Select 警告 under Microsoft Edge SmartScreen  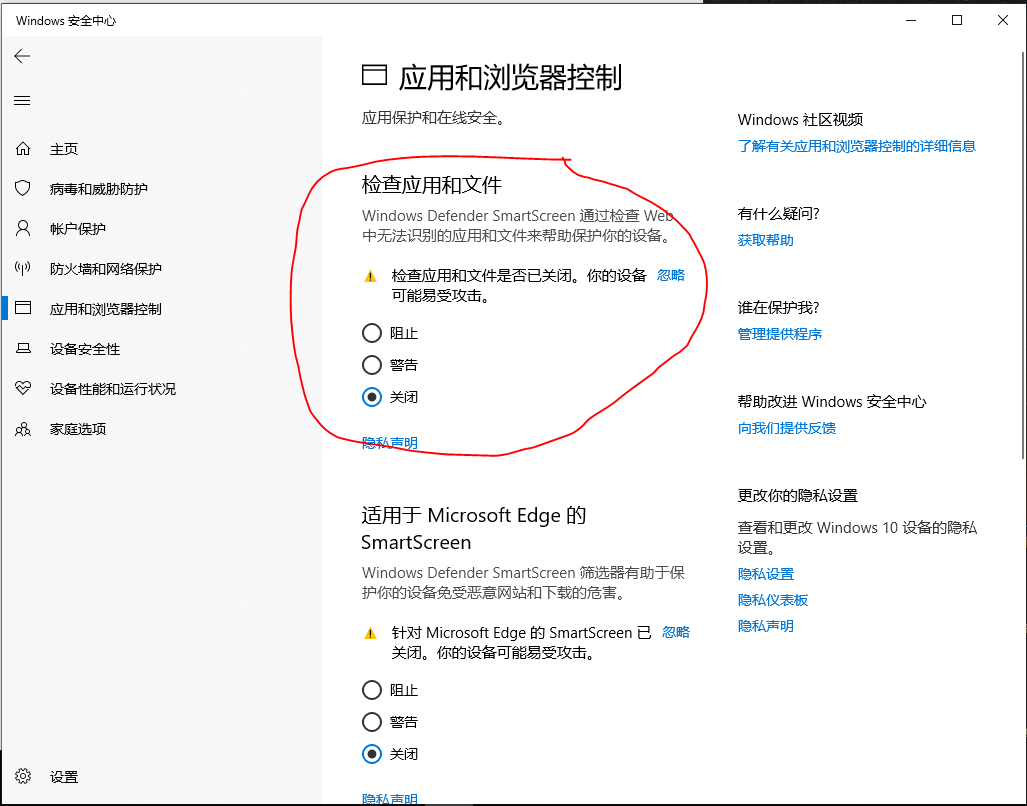372,722
